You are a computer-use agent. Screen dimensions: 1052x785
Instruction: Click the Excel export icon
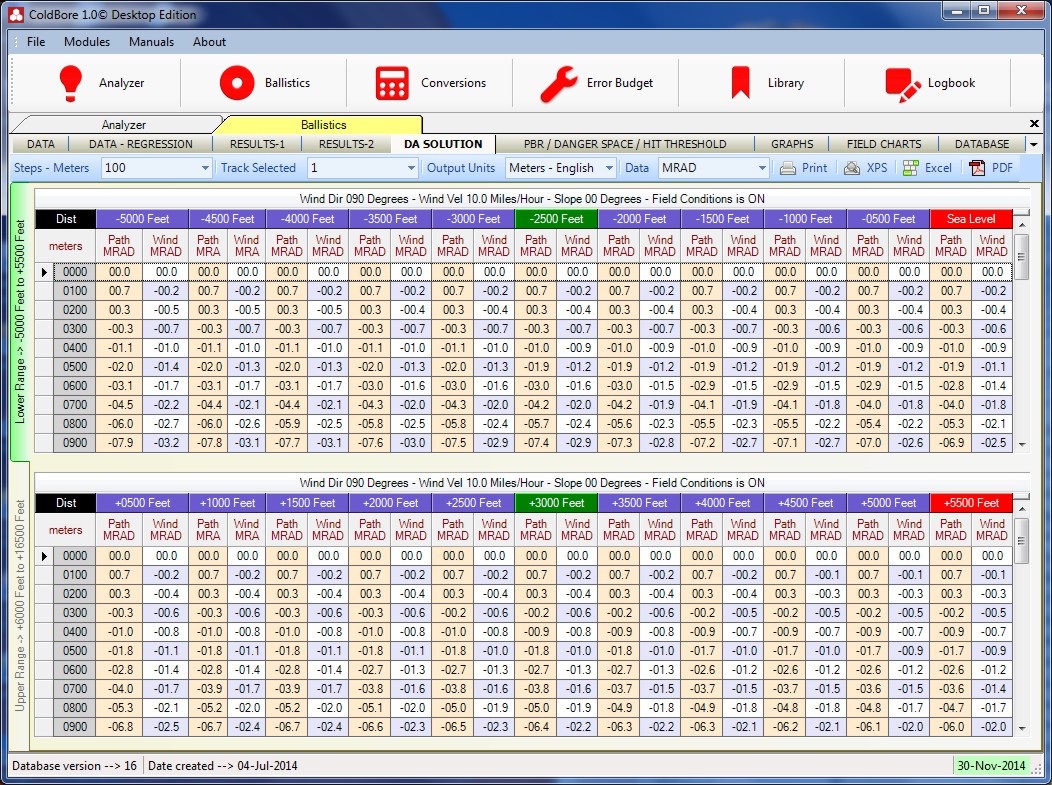tap(910, 168)
